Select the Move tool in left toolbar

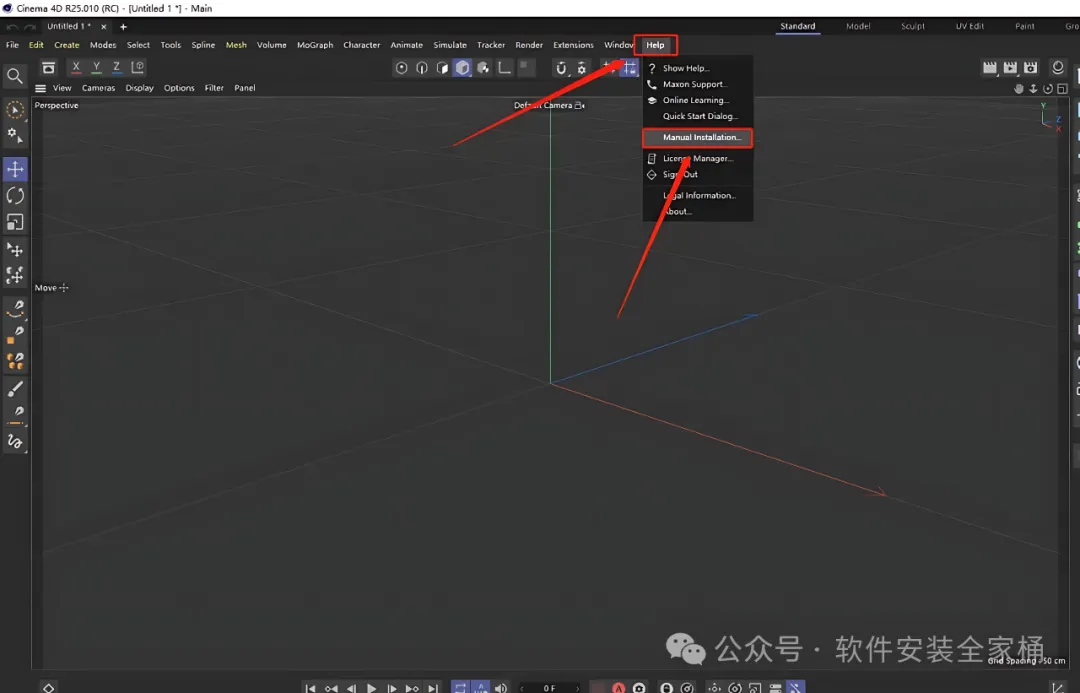click(15, 169)
